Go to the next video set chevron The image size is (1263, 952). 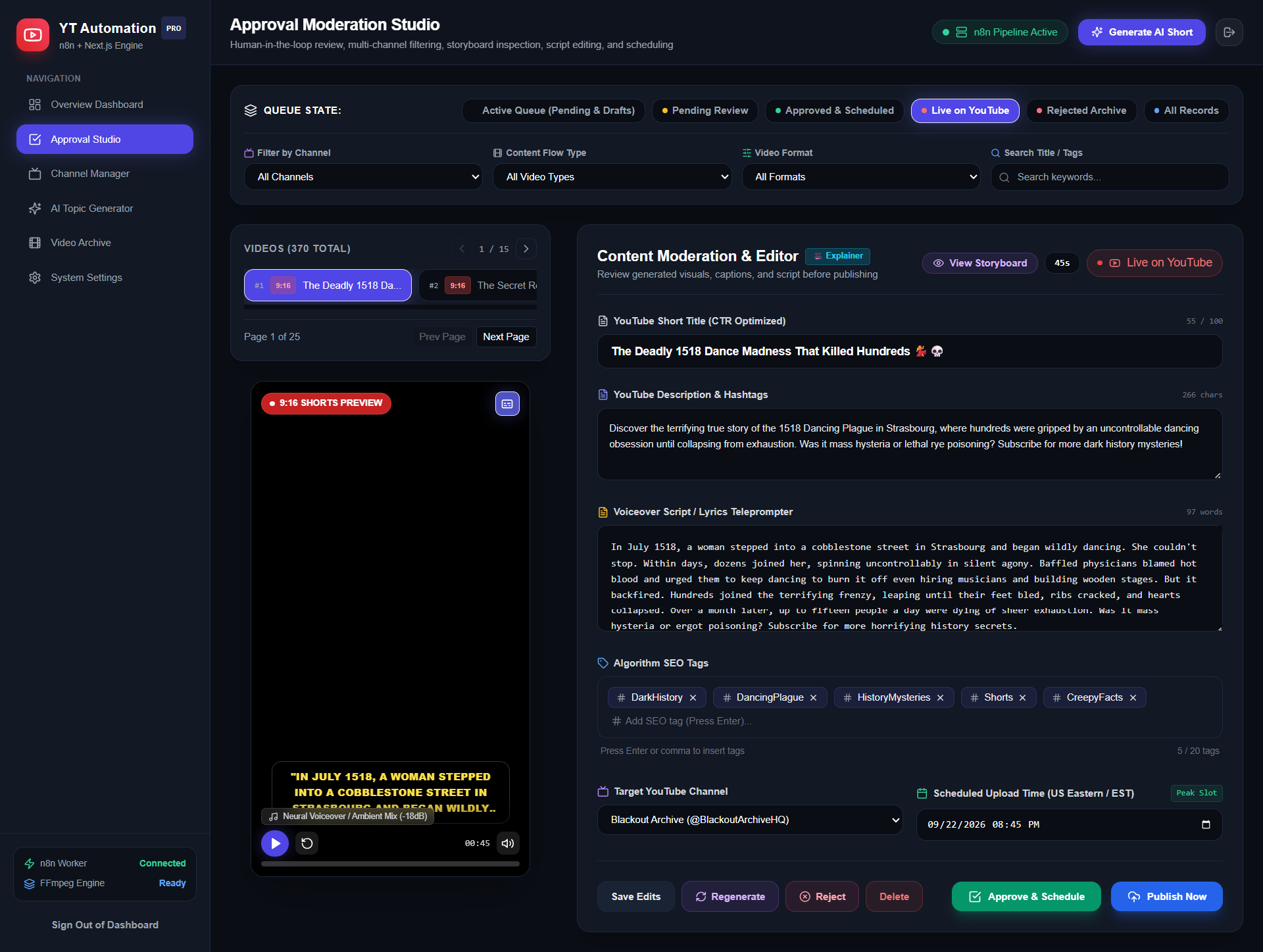[x=526, y=249]
